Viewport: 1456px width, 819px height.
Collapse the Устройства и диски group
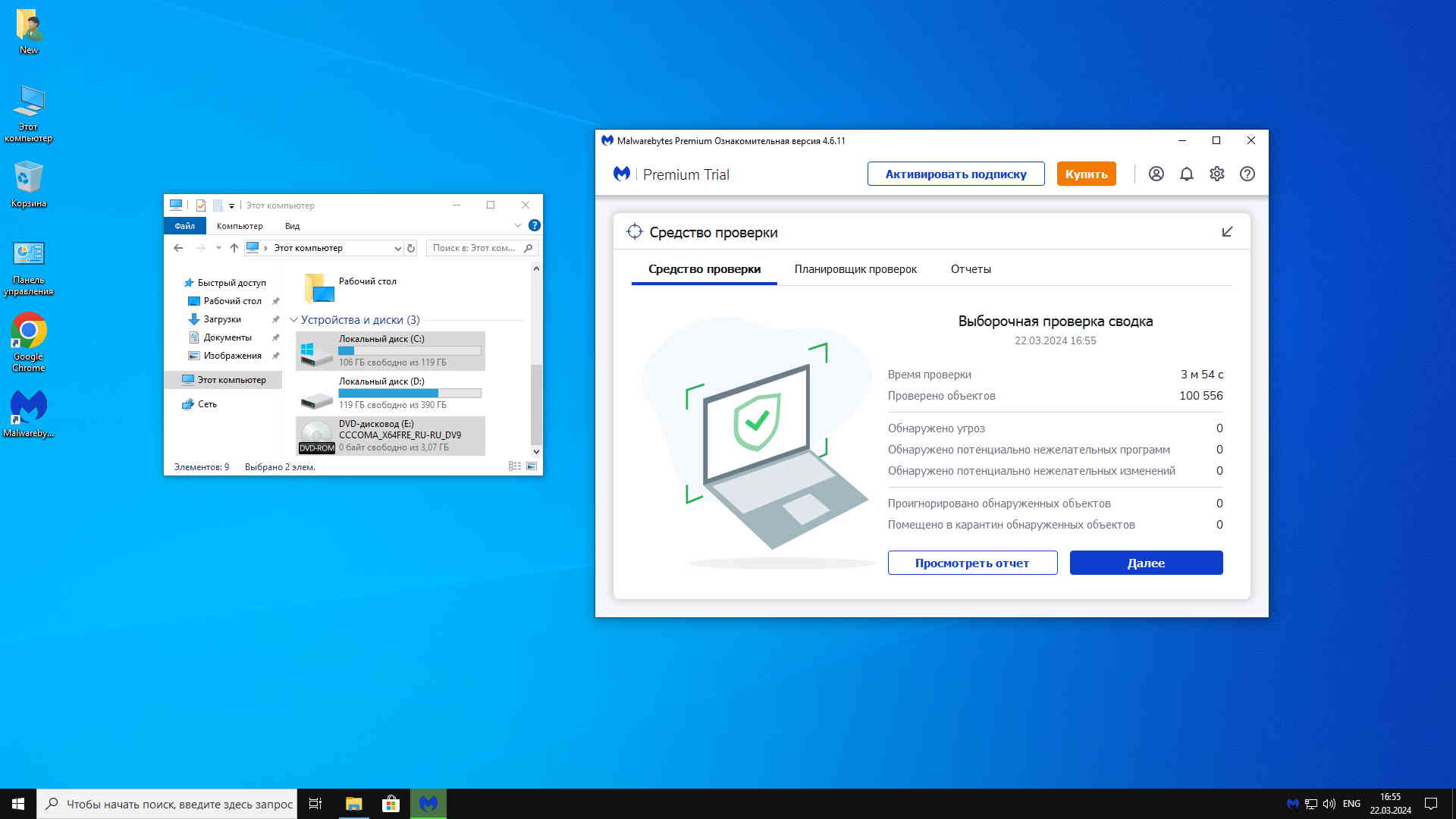(293, 320)
